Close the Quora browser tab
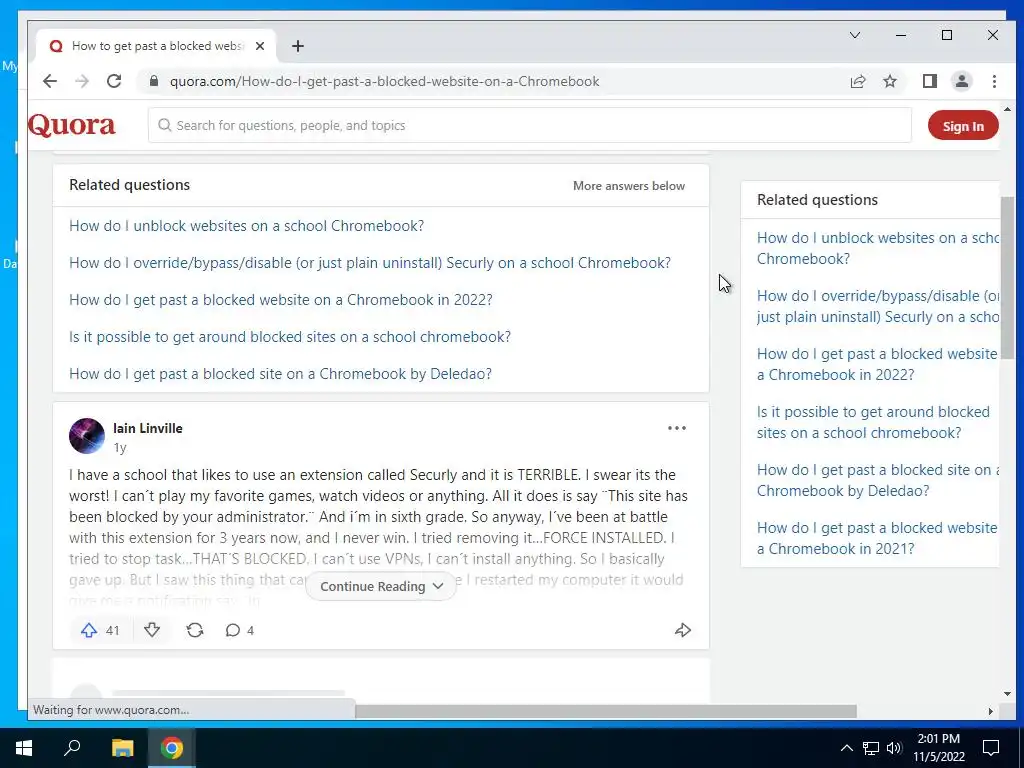 pos(260,46)
